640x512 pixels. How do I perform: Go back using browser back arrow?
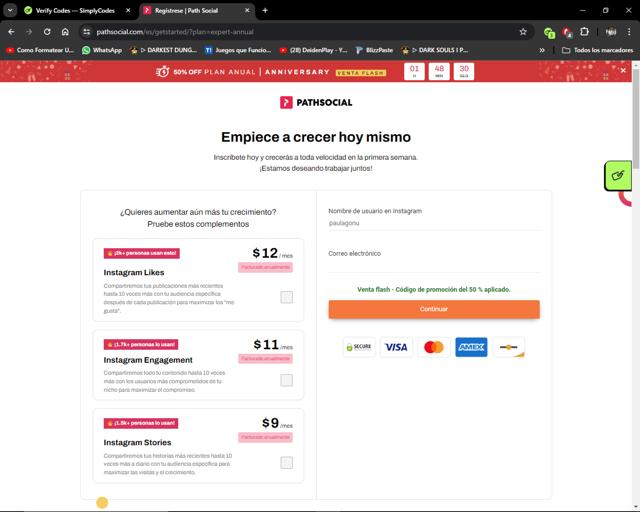[11, 32]
